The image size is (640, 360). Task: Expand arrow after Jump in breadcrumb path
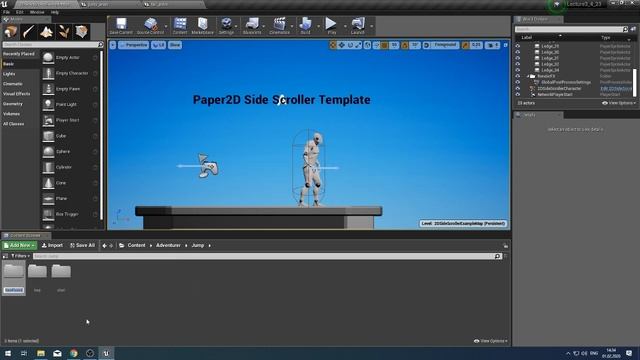coord(210,245)
